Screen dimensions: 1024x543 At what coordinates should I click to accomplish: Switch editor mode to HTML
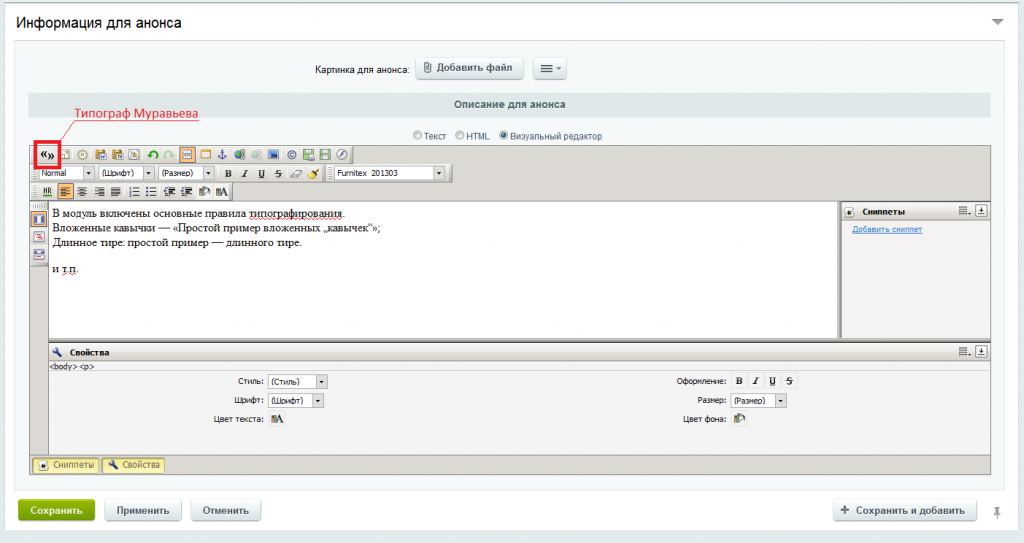tap(460, 136)
